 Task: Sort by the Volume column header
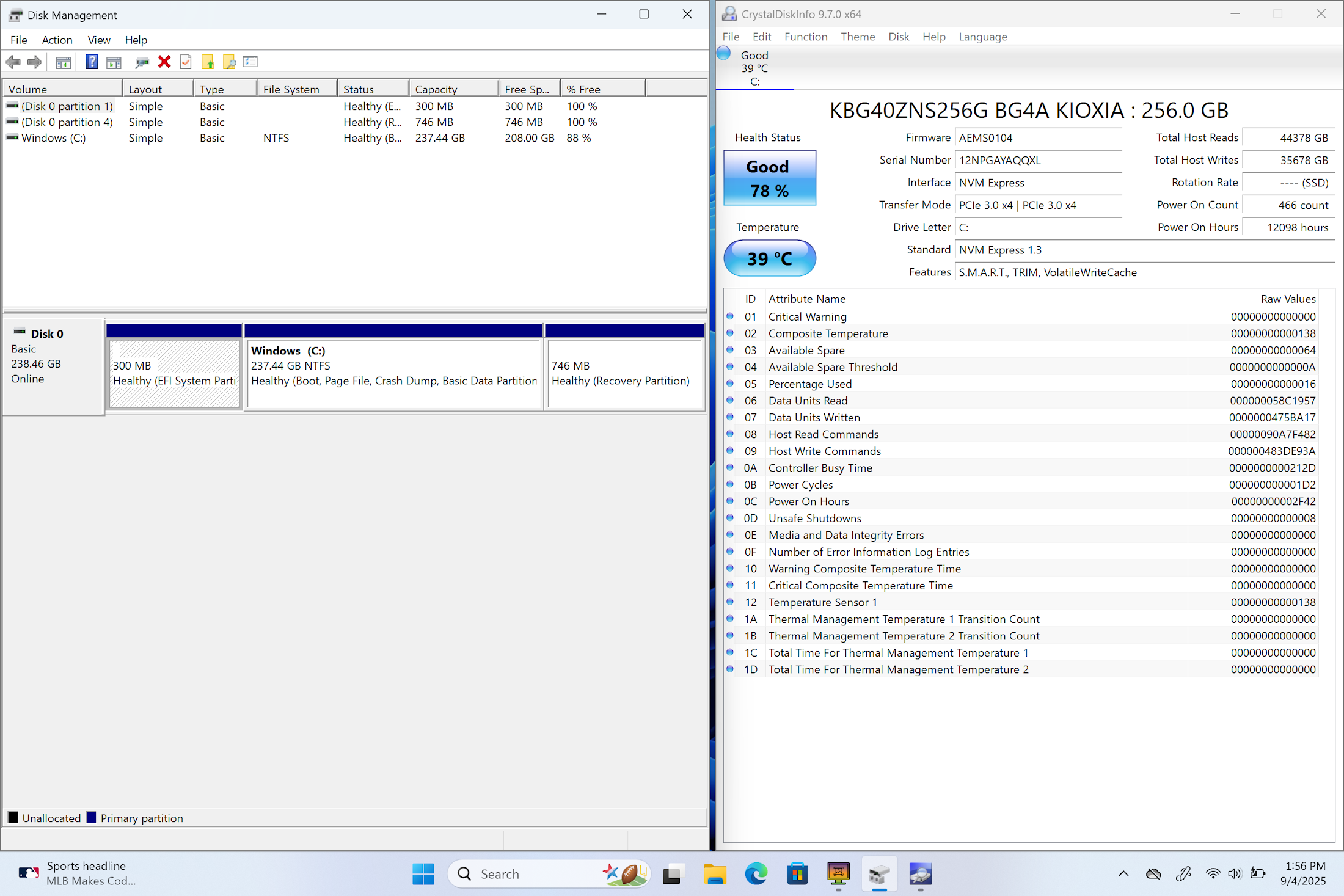click(63, 89)
